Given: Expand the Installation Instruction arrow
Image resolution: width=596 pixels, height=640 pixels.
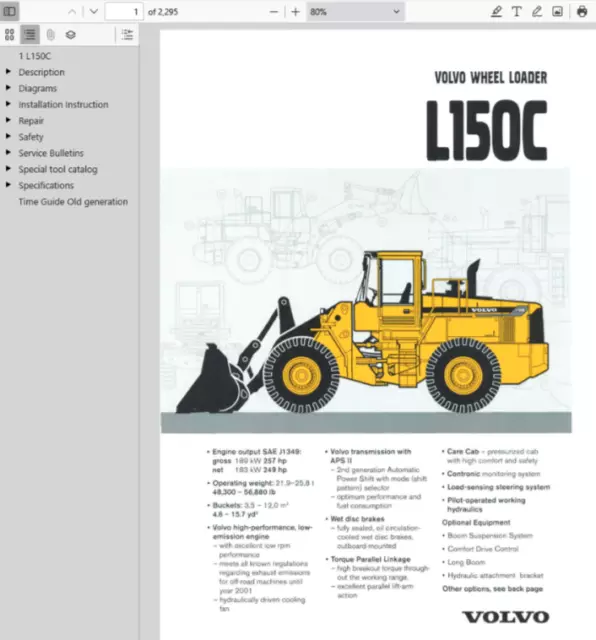Looking at the screenshot, I should point(8,104).
